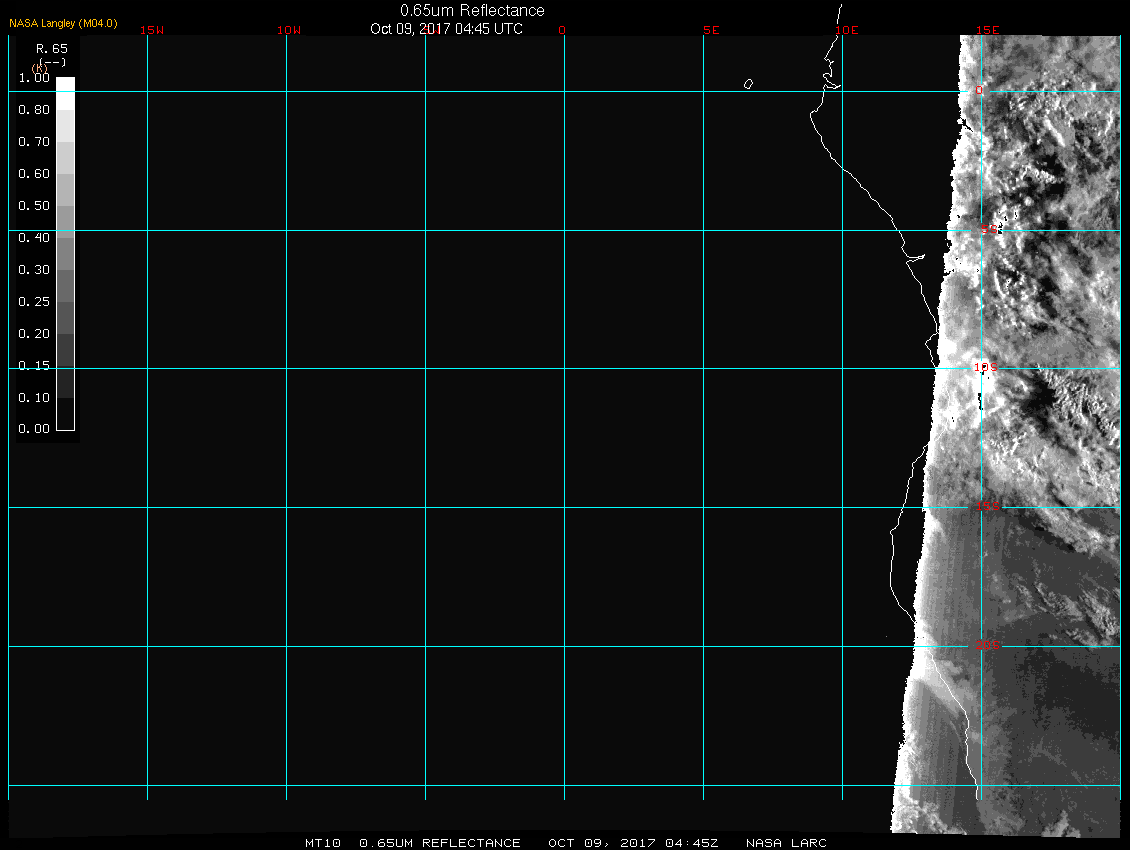
Task: Click the 0.10 colorbar value label
Action: tap(34, 398)
